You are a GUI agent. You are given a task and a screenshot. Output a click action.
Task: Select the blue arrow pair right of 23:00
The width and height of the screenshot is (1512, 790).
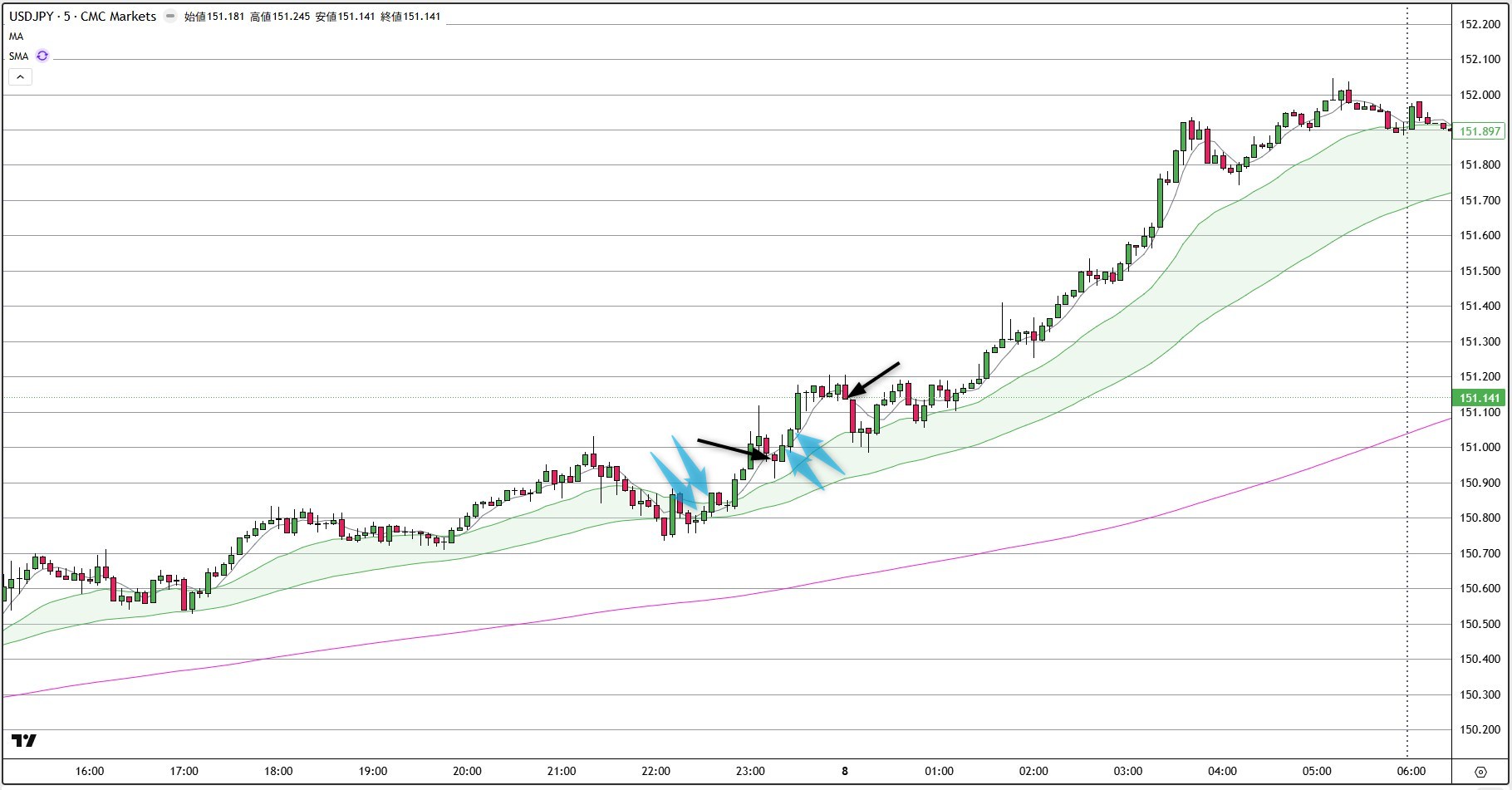coord(812,462)
